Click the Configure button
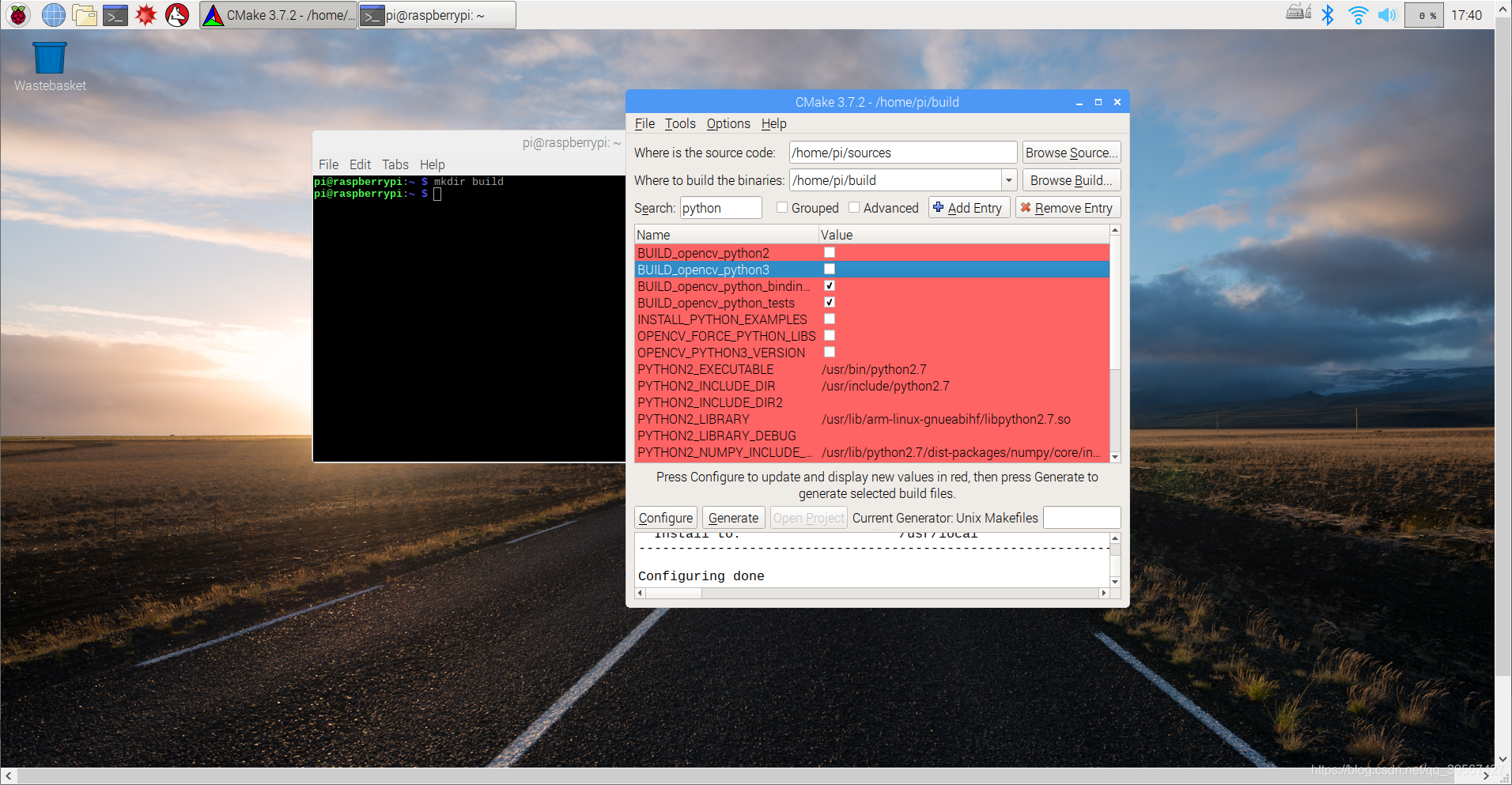The image size is (1512, 785). click(x=666, y=518)
